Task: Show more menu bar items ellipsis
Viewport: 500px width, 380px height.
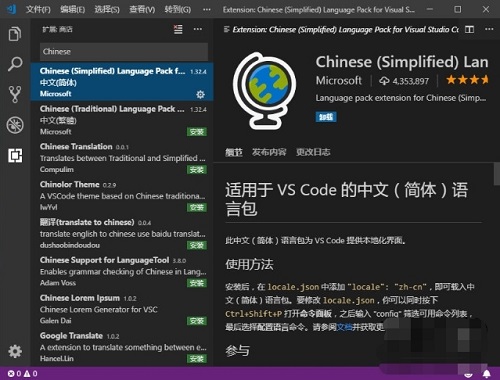Action: pos(207,9)
